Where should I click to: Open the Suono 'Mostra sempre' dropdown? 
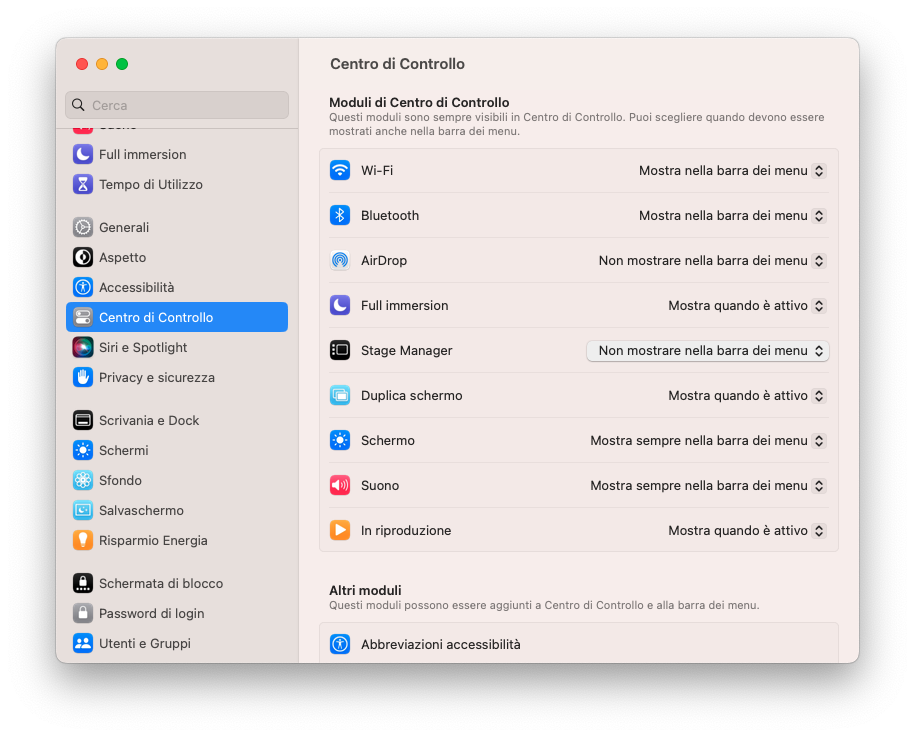point(708,485)
